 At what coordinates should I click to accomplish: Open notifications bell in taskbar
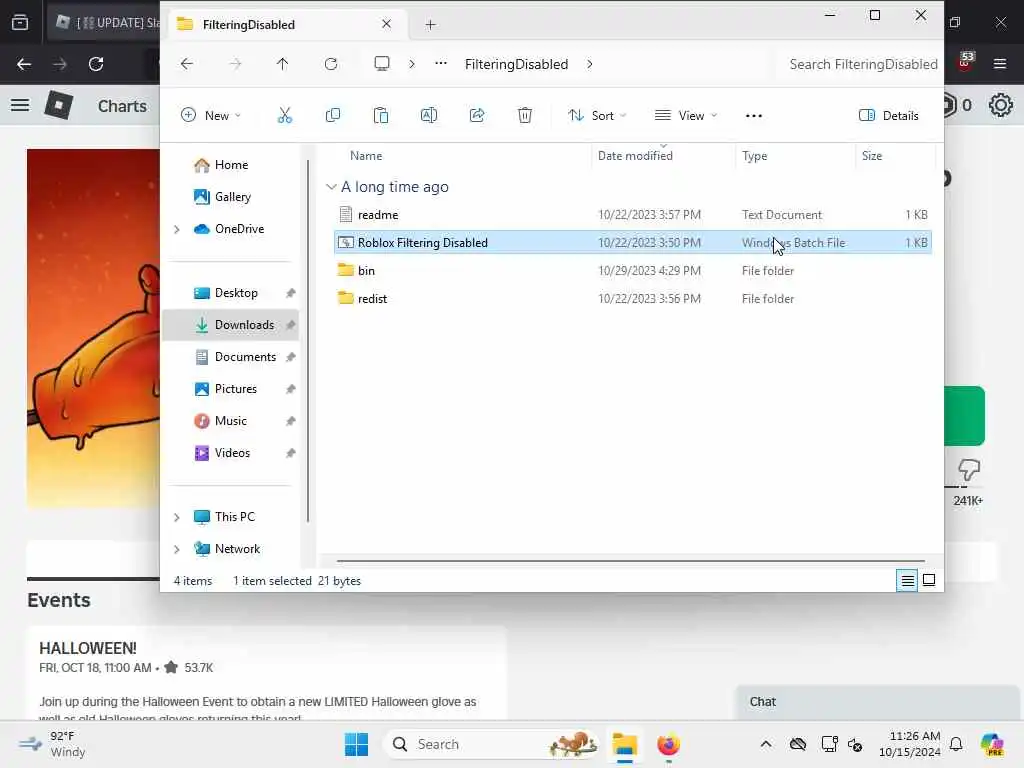pyautogui.click(x=956, y=744)
